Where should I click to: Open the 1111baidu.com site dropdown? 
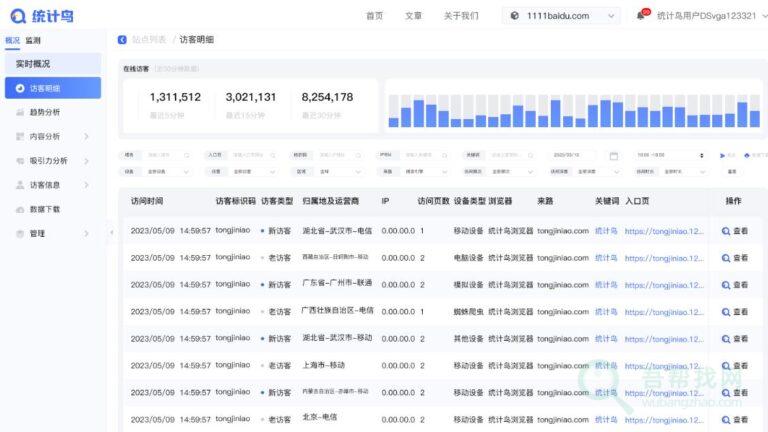click(564, 16)
